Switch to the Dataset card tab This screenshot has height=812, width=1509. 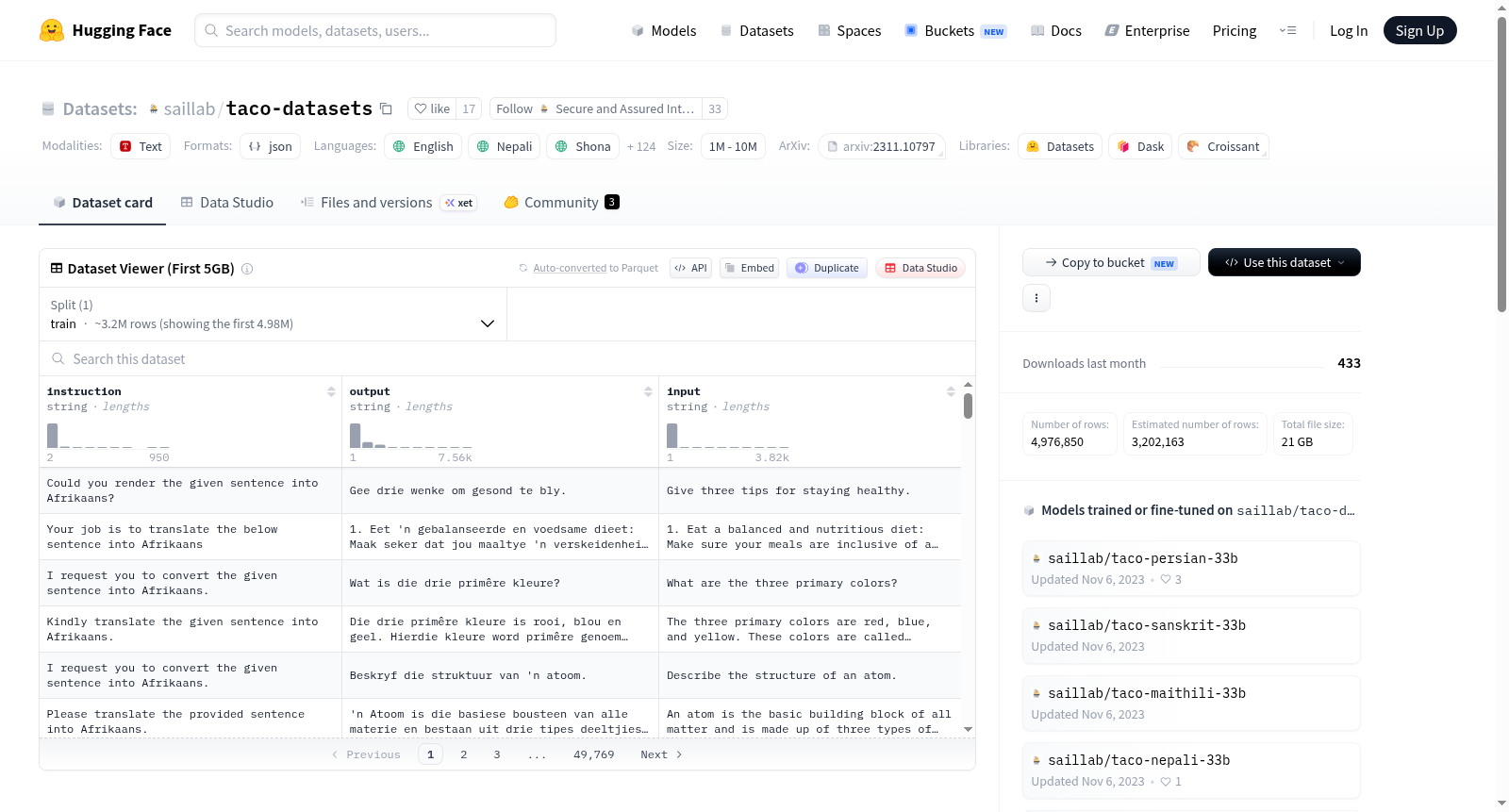coord(103,202)
